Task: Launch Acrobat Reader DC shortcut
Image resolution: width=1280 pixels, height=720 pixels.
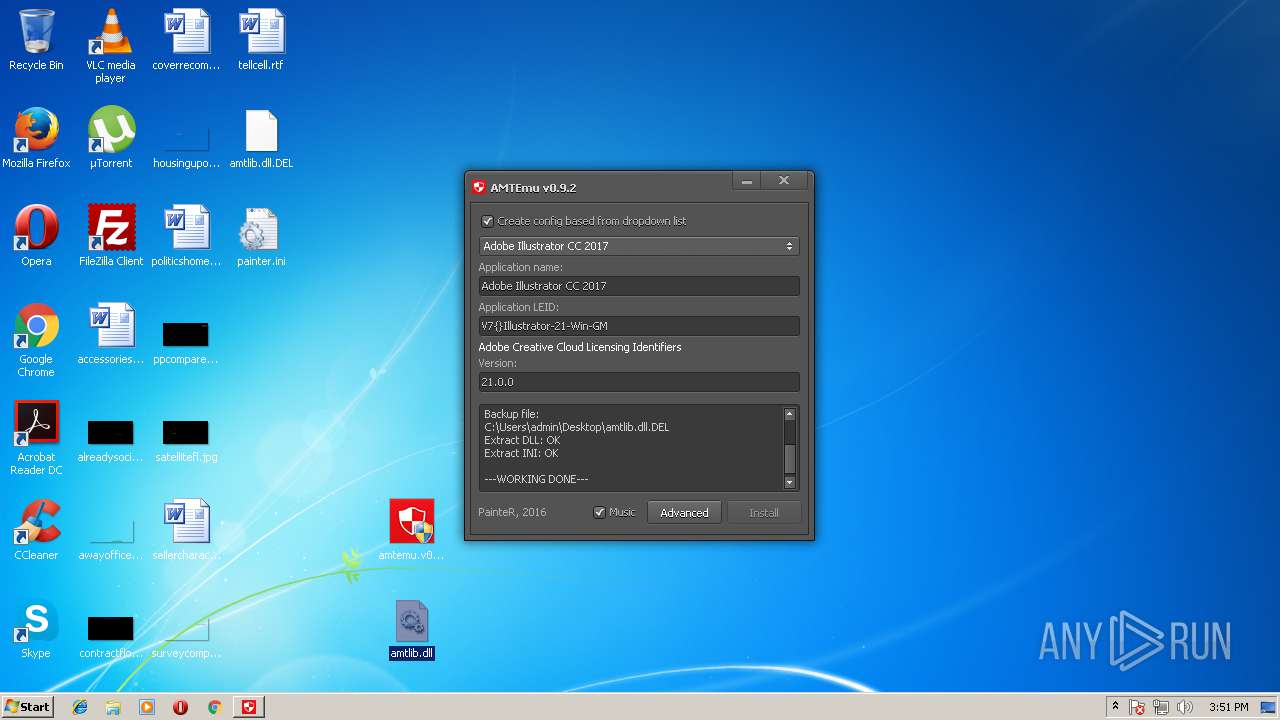Action: 36,438
